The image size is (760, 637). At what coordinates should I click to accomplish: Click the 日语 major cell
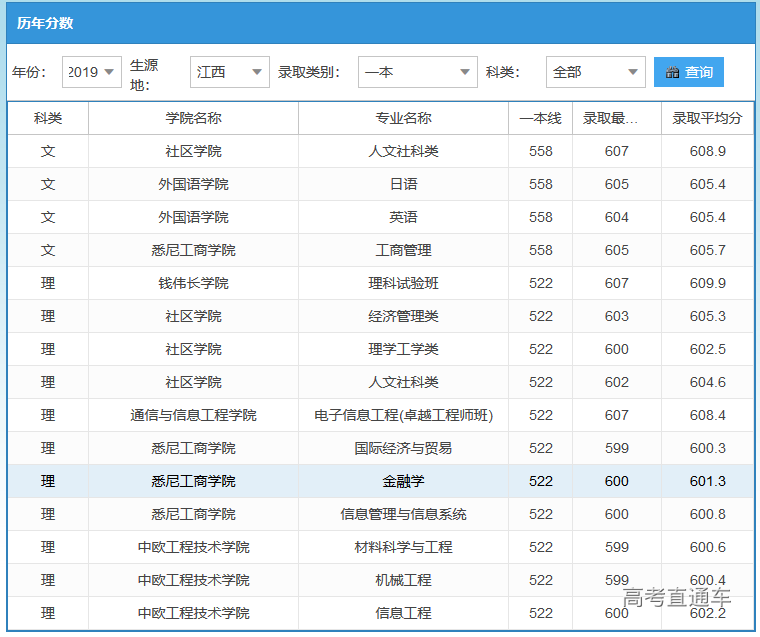(403, 184)
